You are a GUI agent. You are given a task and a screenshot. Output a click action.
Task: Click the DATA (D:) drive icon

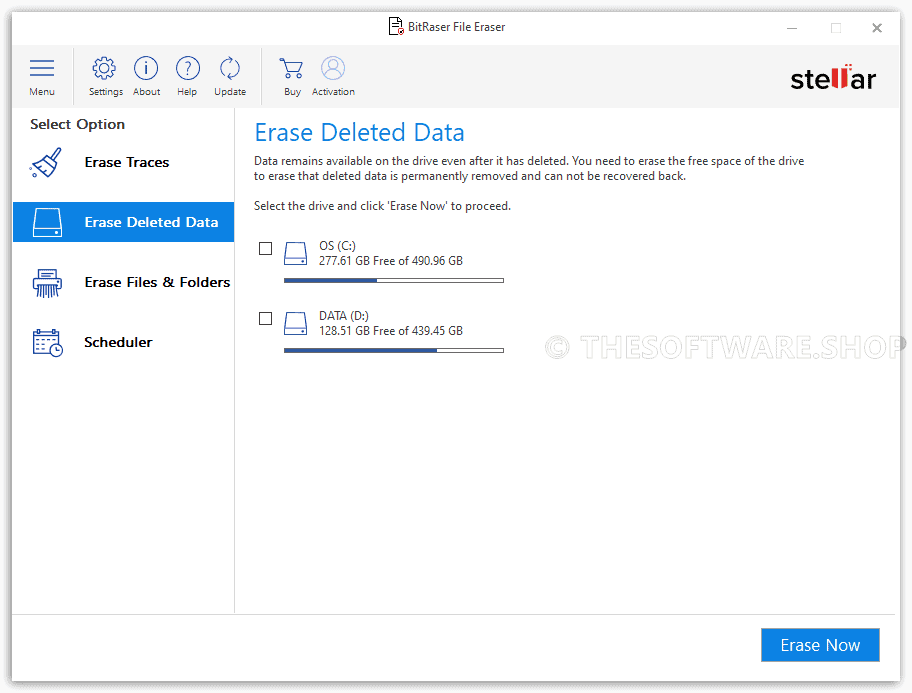pyautogui.click(x=295, y=324)
